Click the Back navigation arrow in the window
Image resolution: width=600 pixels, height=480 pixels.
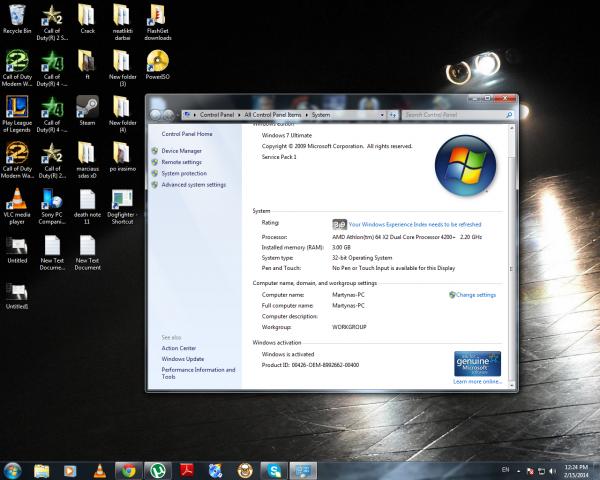[x=157, y=115]
